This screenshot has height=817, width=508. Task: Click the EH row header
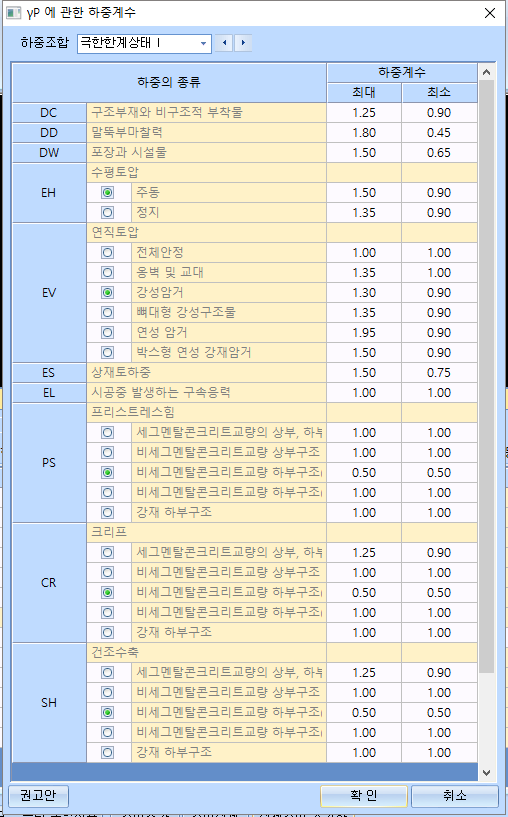point(49,193)
